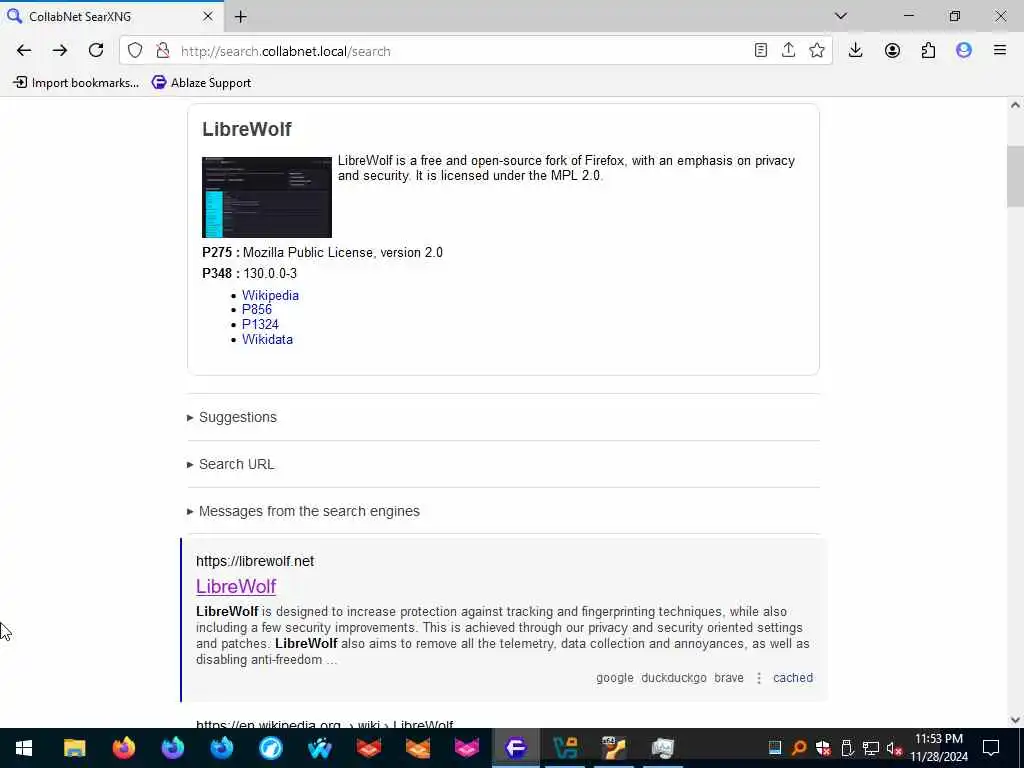Click the USB eject tray icon

[x=847, y=748]
